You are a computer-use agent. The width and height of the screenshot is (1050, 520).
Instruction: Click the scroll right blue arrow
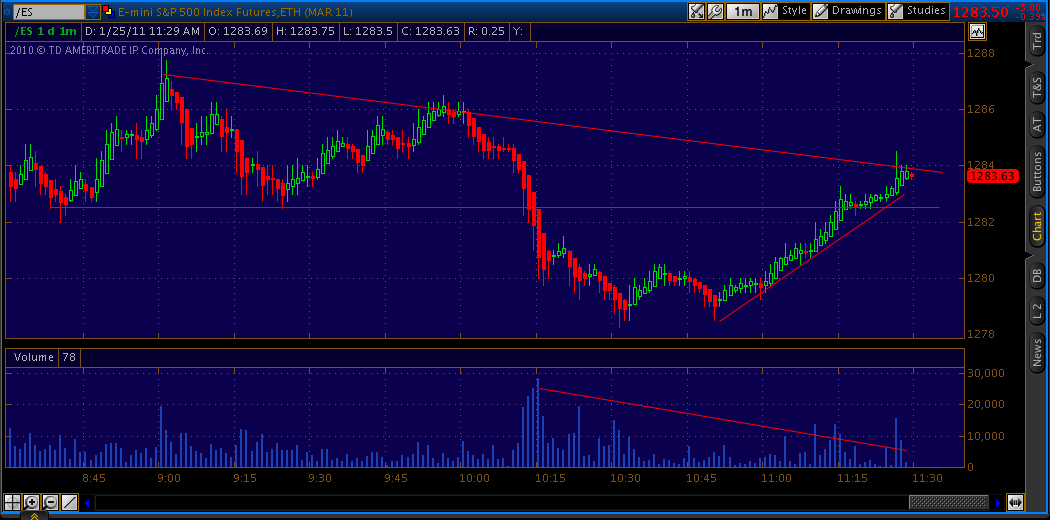click(x=998, y=502)
